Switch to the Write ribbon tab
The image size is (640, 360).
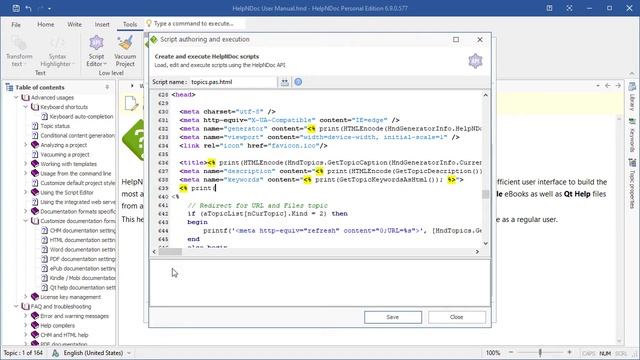click(74, 24)
